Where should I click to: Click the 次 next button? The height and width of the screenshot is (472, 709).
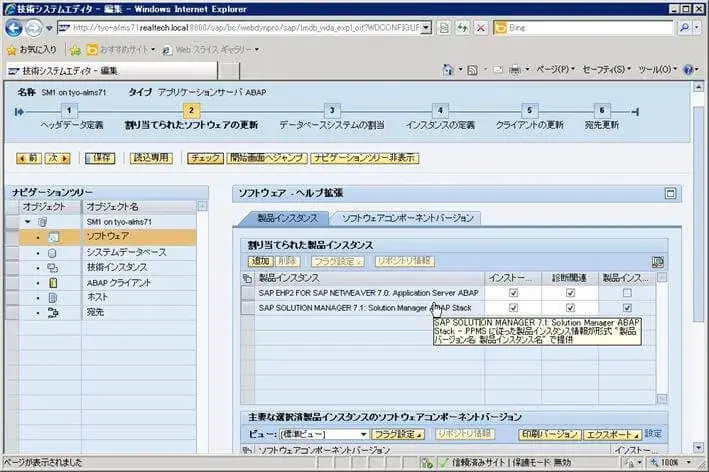pos(57,158)
